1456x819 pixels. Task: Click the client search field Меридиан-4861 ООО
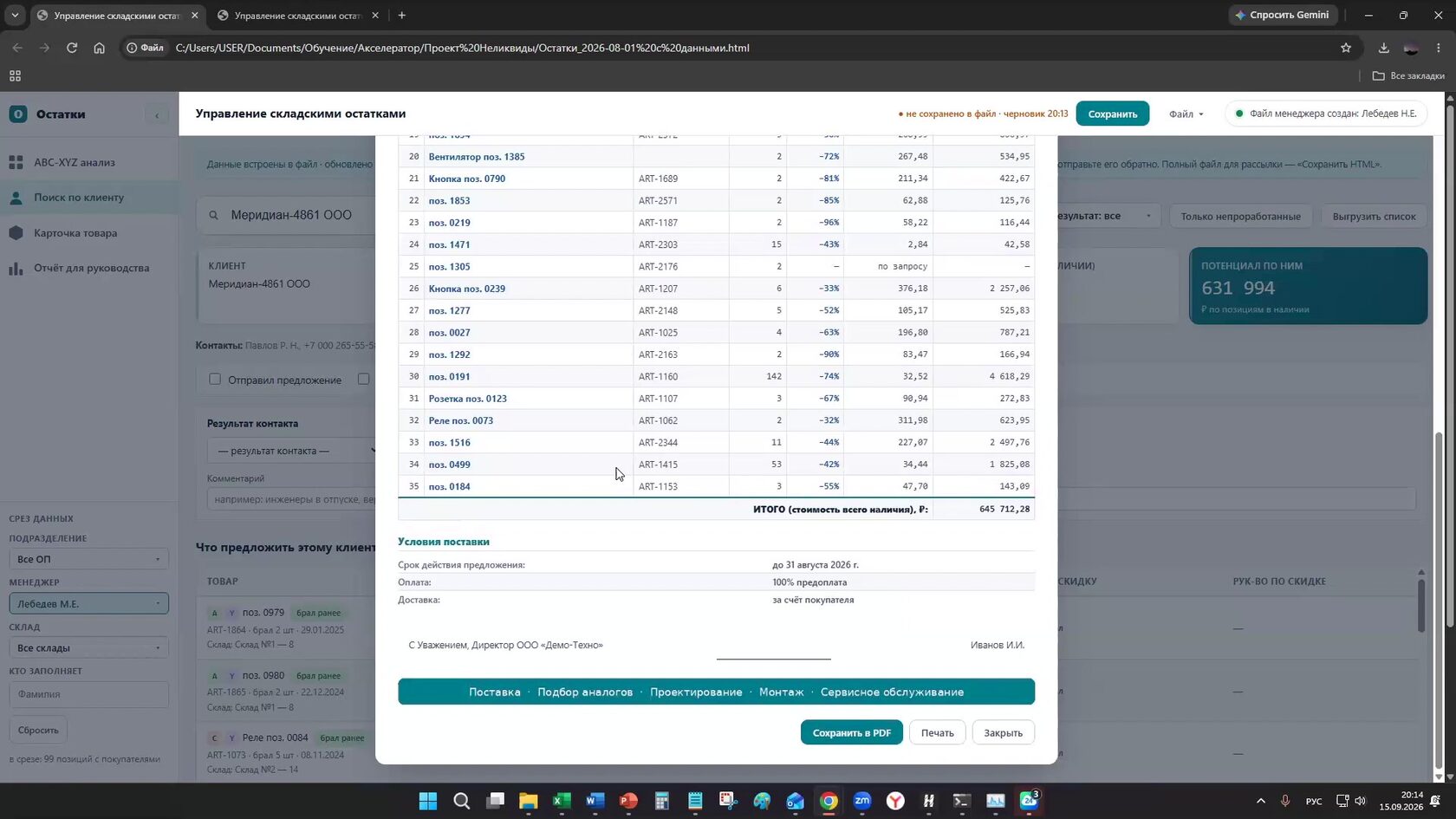click(290, 215)
